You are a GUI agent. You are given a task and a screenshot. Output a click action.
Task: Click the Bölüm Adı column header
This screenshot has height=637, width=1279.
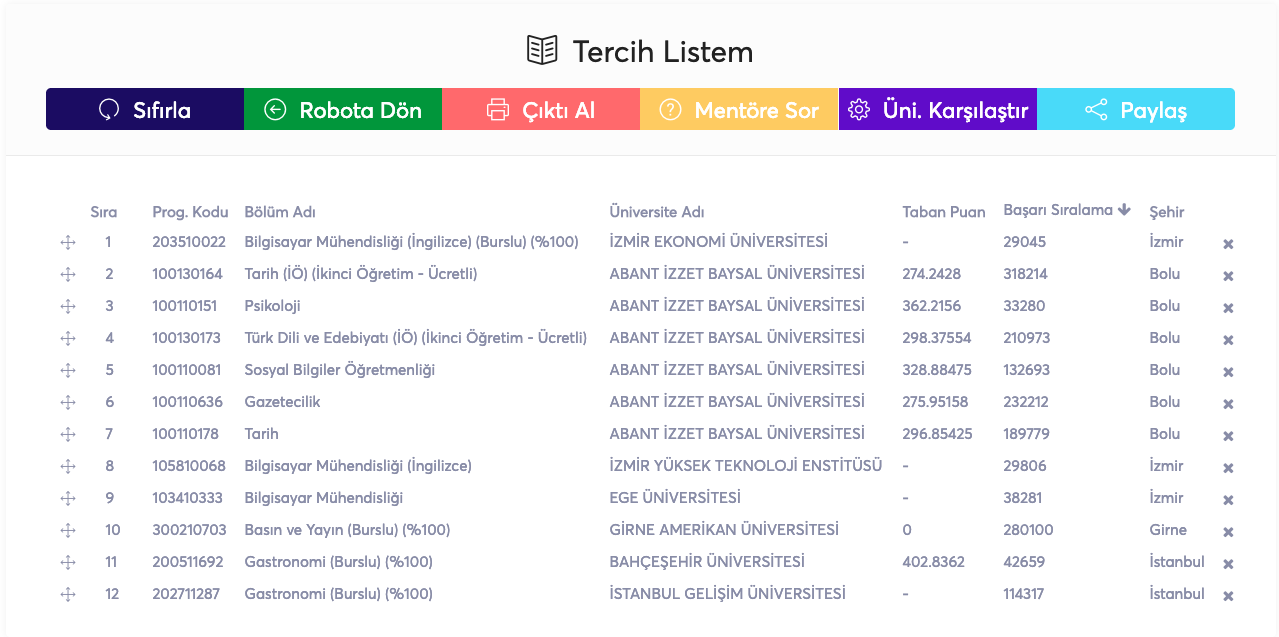point(280,212)
